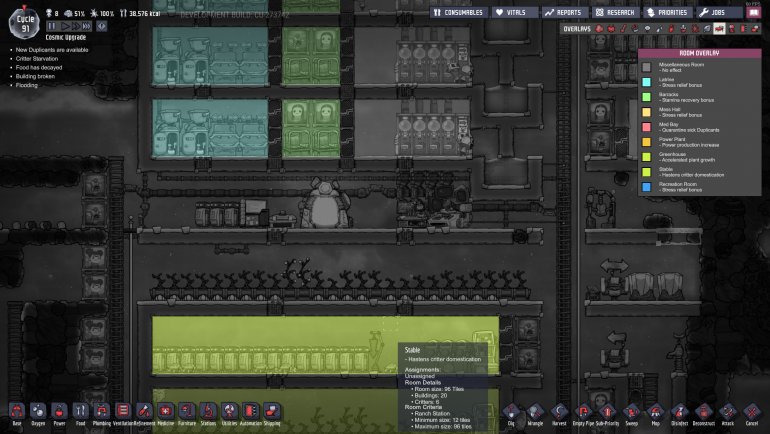Open the Food build category
Image resolution: width=770 pixels, height=434 pixels.
click(x=80, y=410)
